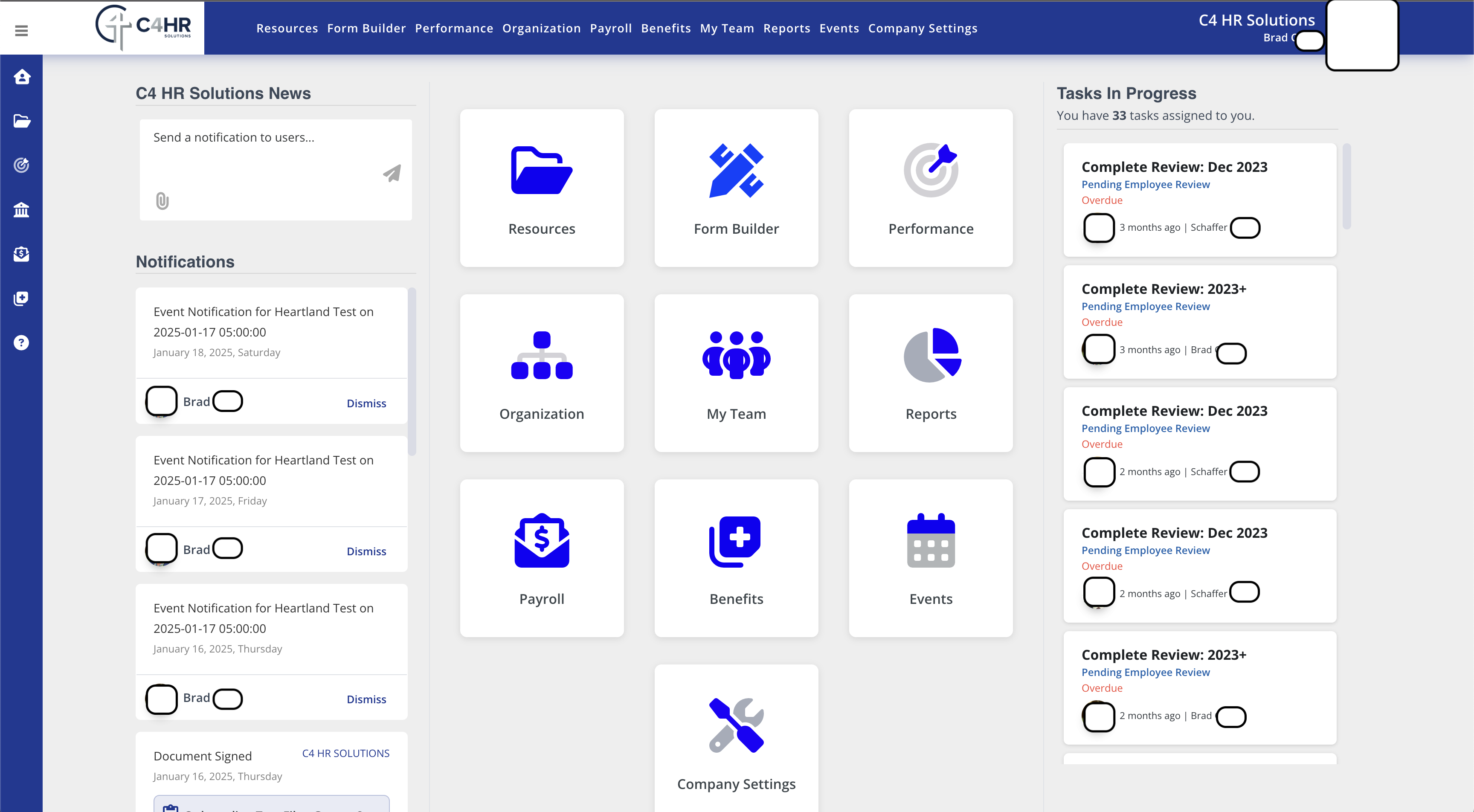Open Payroll via sidebar envelope-dollar icon
The image size is (1474, 812).
[22, 253]
